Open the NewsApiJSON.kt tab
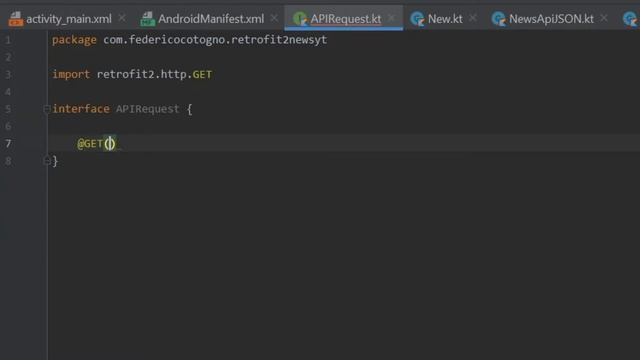640x360 pixels. pos(551,19)
